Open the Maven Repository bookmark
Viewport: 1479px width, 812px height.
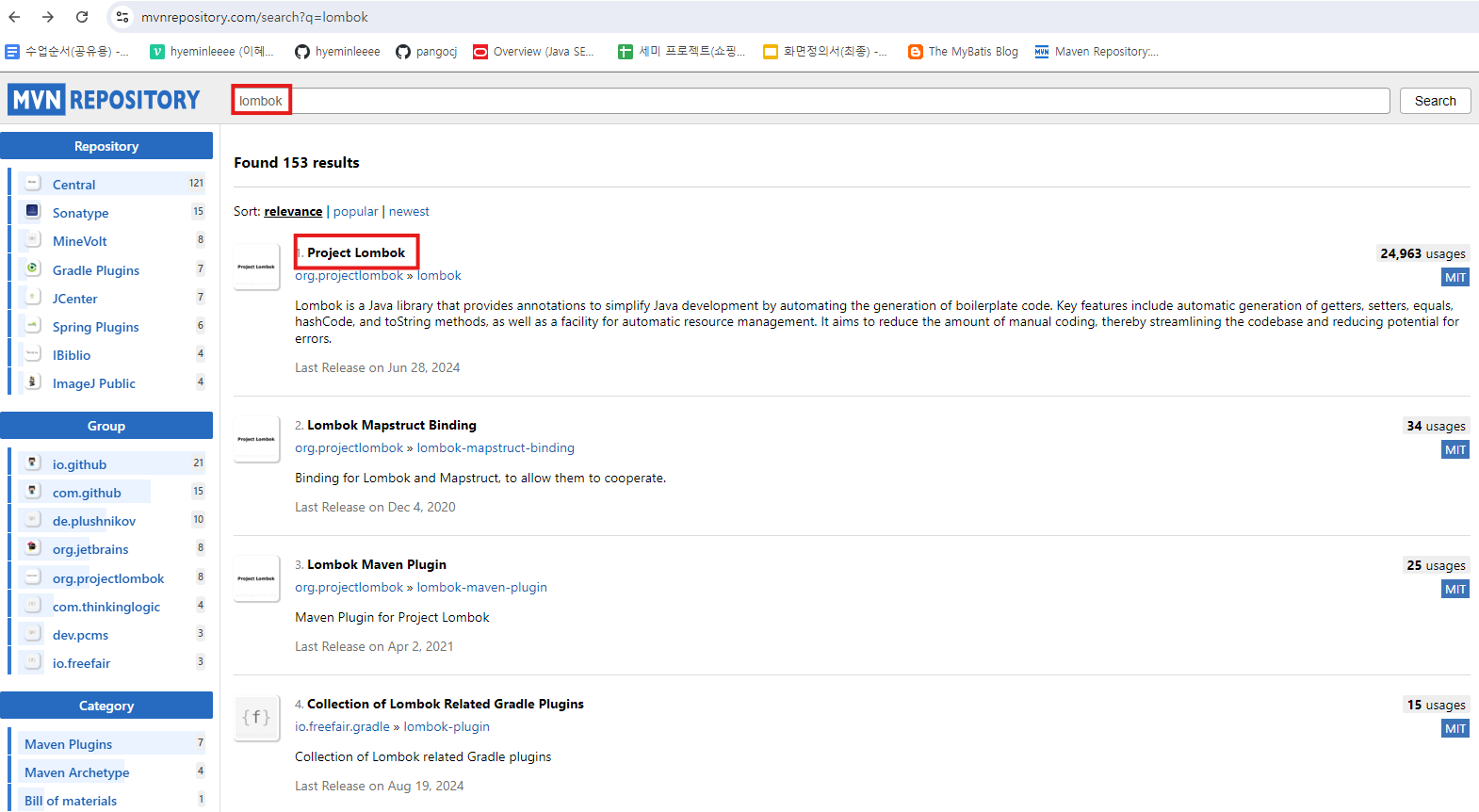pyautogui.click(x=1097, y=52)
